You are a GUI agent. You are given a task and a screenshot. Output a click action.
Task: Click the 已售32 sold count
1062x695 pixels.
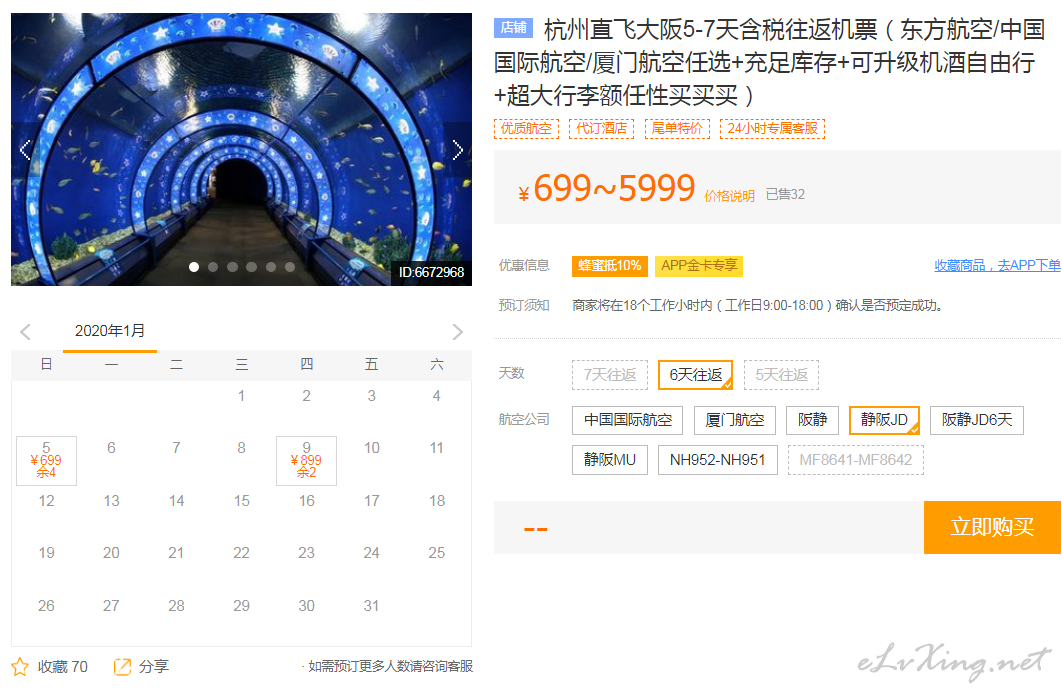[785, 194]
